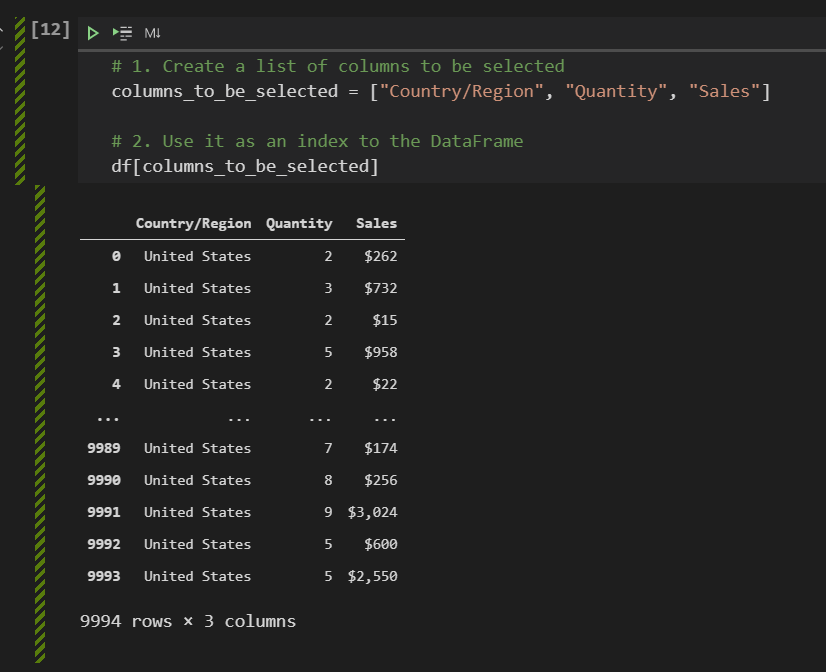This screenshot has width=826, height=672.
Task: Click the striped gutter bar beside the output
Action: 40,420
